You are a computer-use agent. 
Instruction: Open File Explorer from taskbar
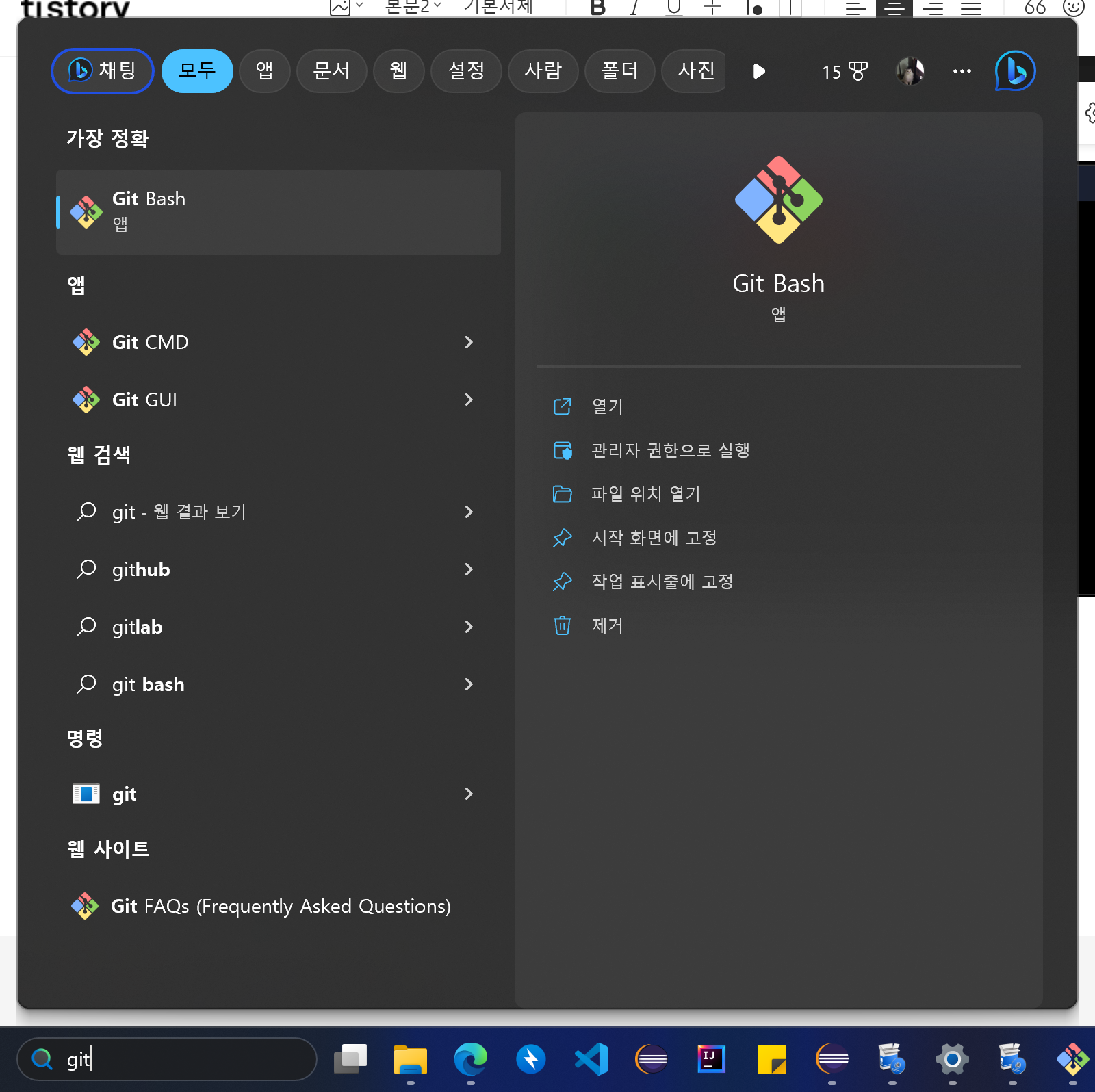[411, 1059]
